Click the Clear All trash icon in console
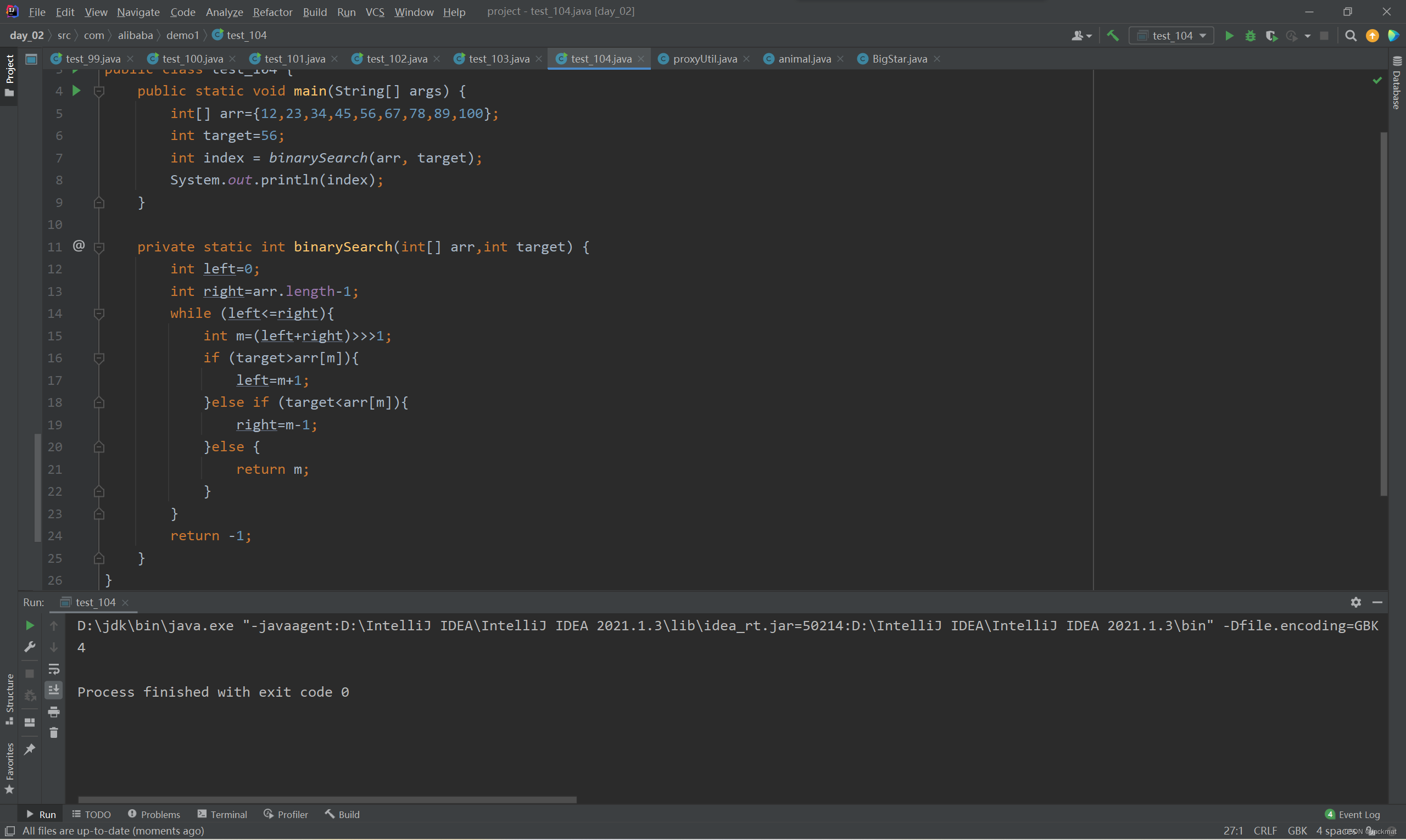The image size is (1406, 840). 54,733
